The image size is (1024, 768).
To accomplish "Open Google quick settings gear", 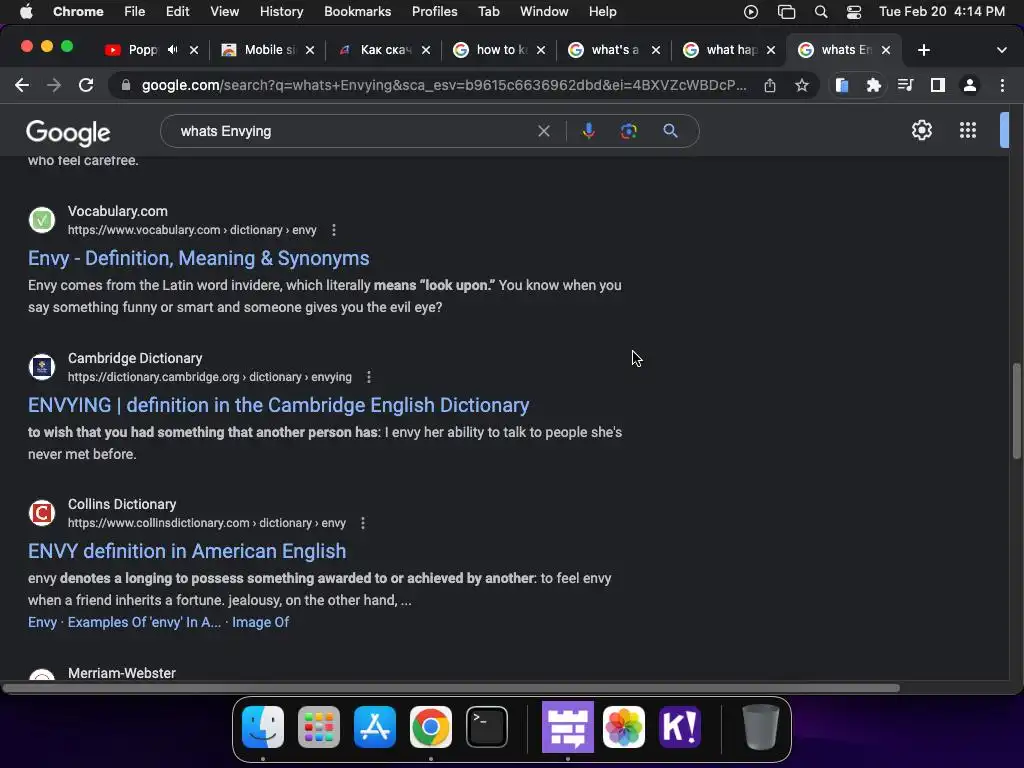I will coord(921,131).
